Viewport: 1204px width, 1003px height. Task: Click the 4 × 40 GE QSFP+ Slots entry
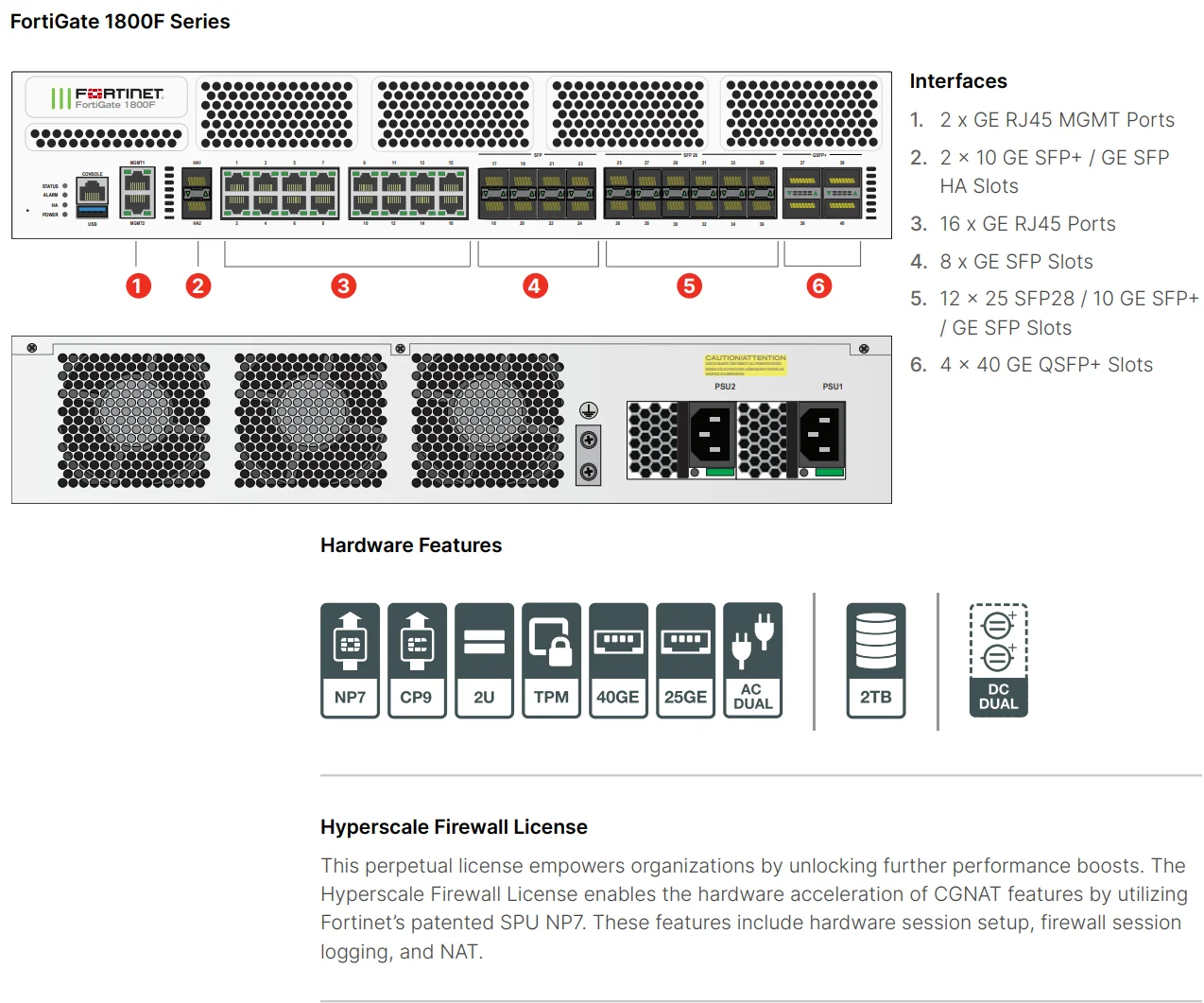[x=1046, y=364]
